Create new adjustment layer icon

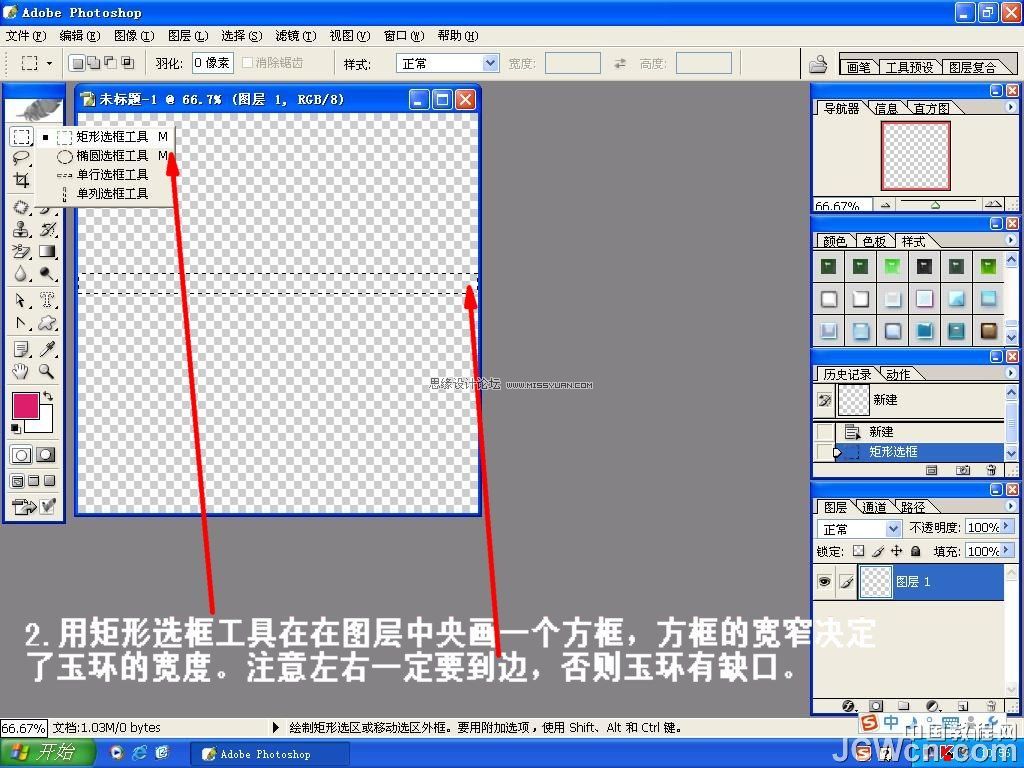click(933, 706)
